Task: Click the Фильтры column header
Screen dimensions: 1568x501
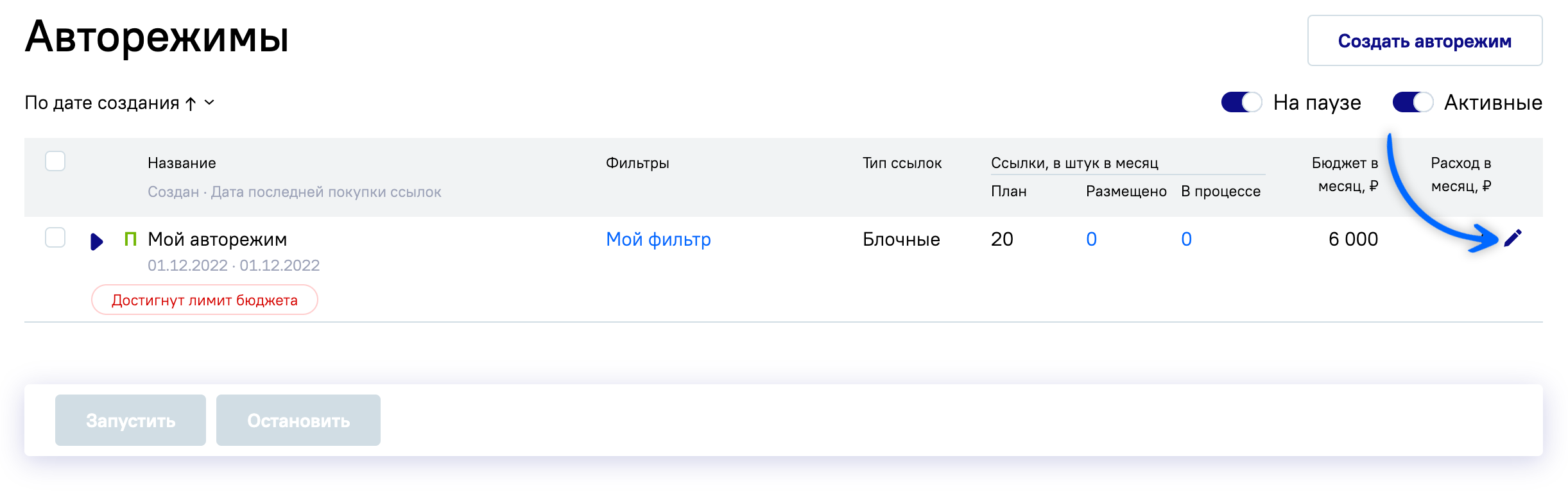Action: pyautogui.click(x=637, y=163)
